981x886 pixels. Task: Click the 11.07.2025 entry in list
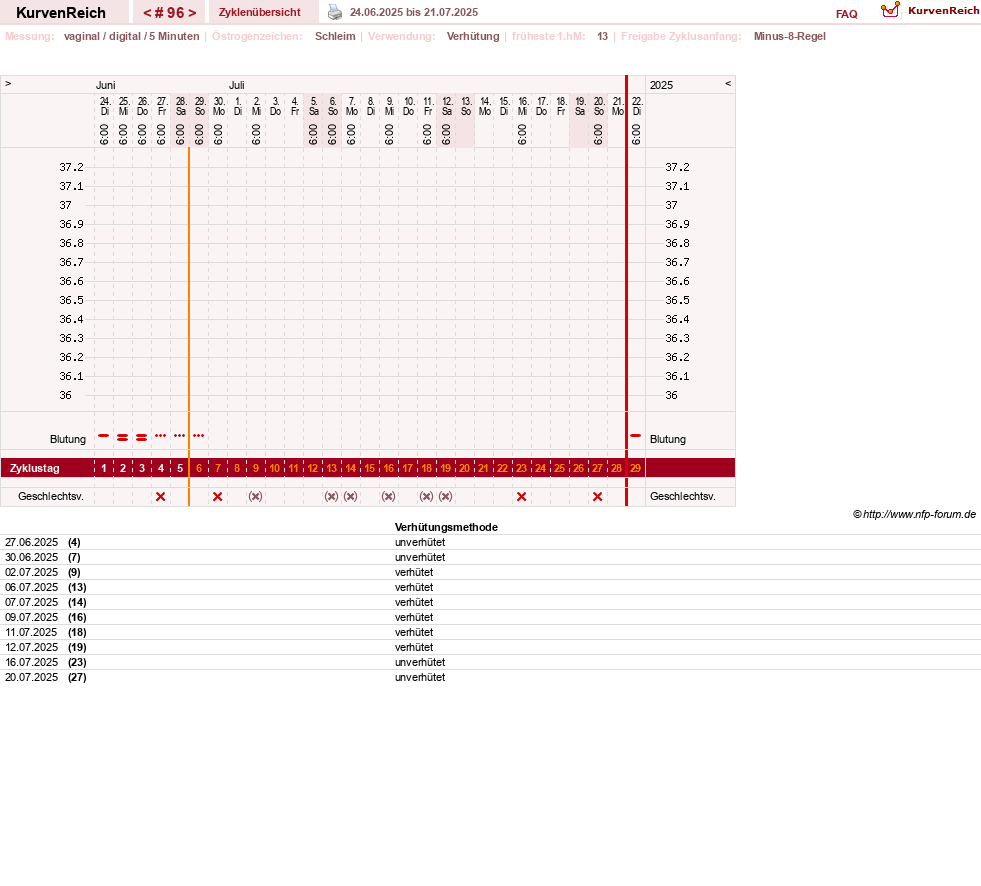tap(490, 633)
